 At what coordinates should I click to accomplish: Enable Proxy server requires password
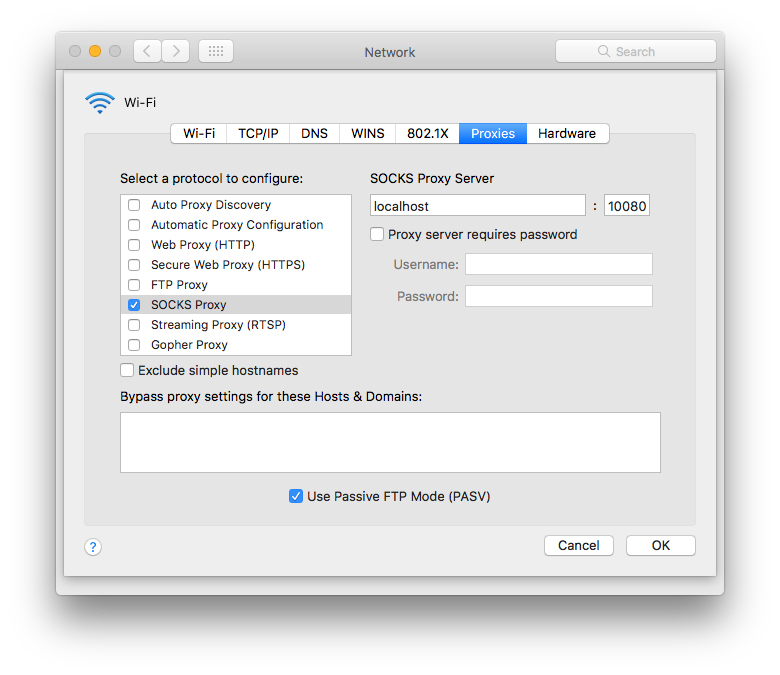(x=377, y=234)
